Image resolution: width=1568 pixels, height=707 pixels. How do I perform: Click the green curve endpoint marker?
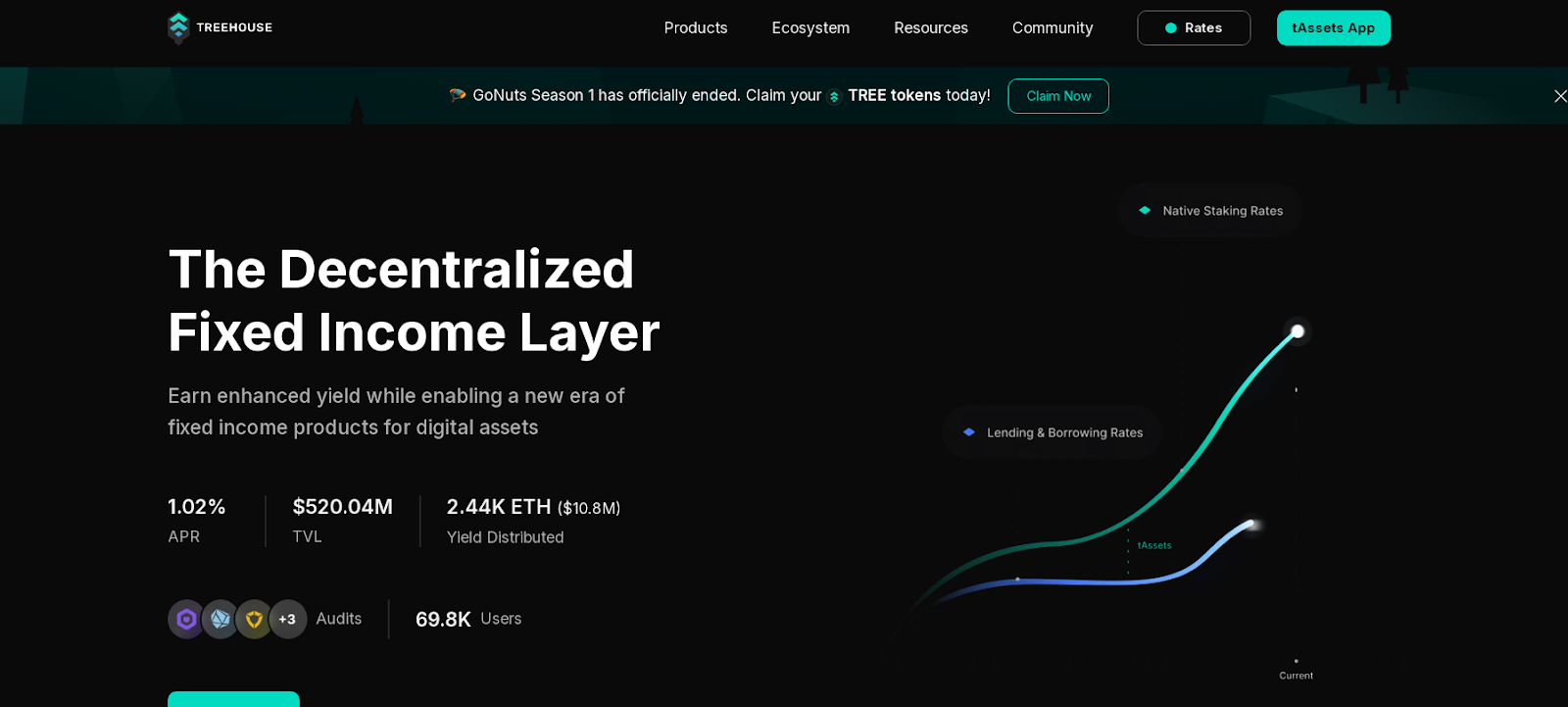pos(1297,331)
